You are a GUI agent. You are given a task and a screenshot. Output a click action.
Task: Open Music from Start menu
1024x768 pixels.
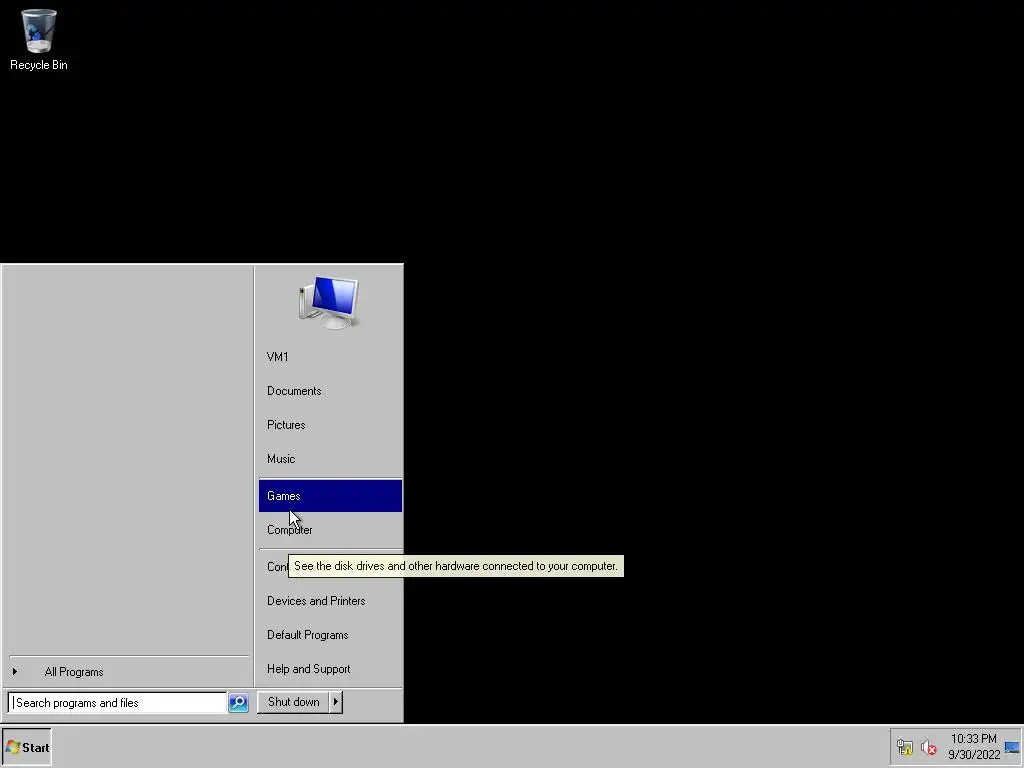coord(330,458)
